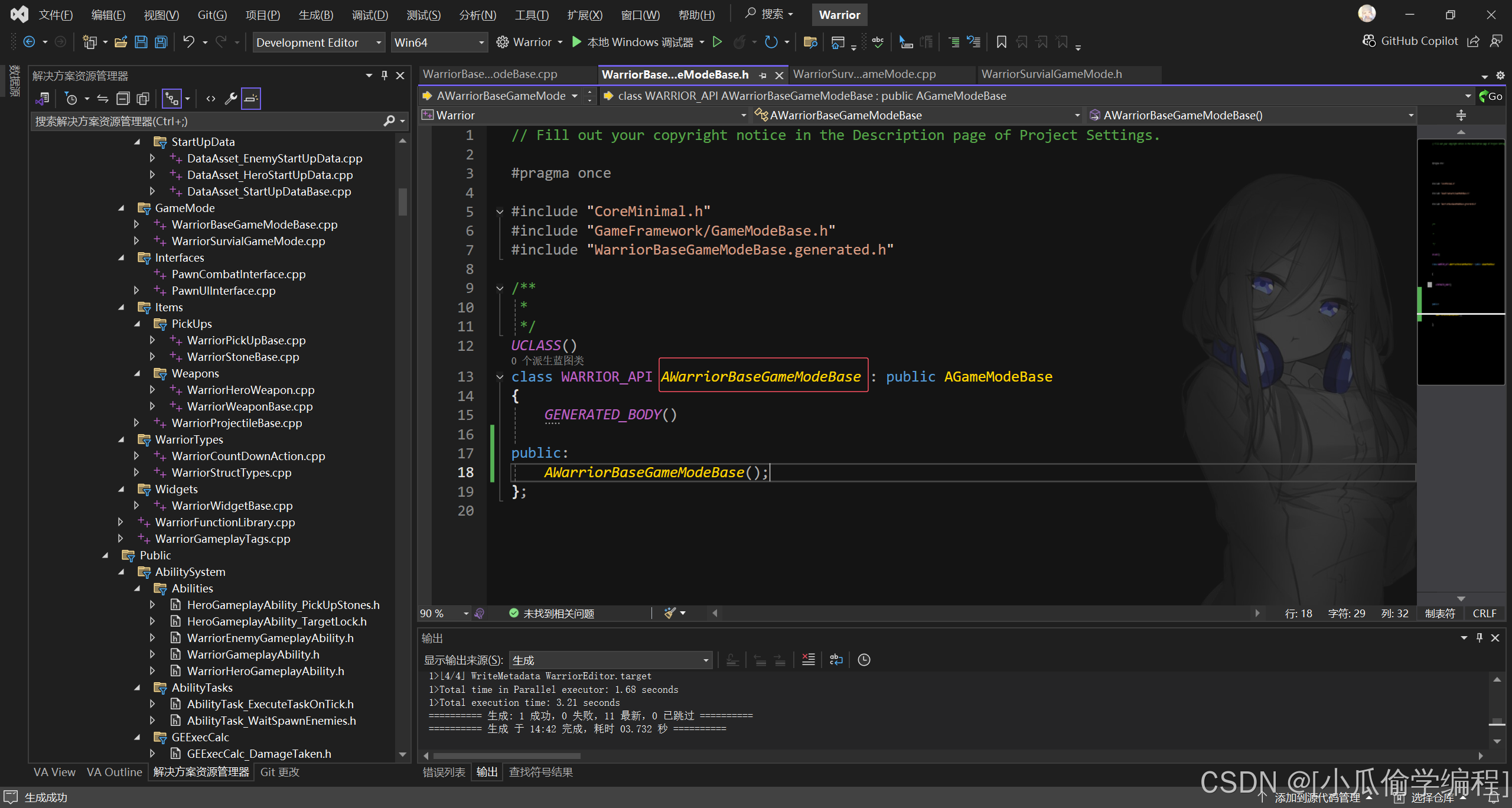Toggle pin on the WarriorBaseGameModeBase.h tab

[762, 75]
